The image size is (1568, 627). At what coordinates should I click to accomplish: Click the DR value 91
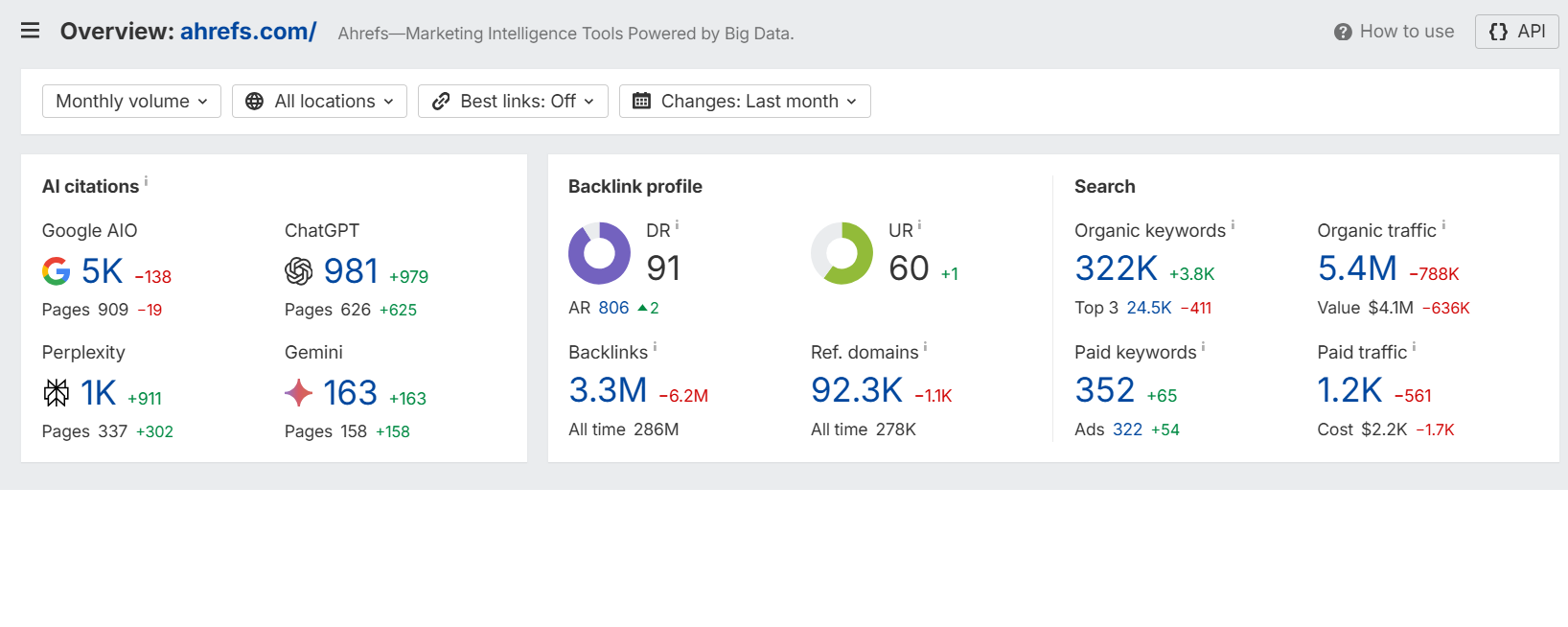coord(663,268)
